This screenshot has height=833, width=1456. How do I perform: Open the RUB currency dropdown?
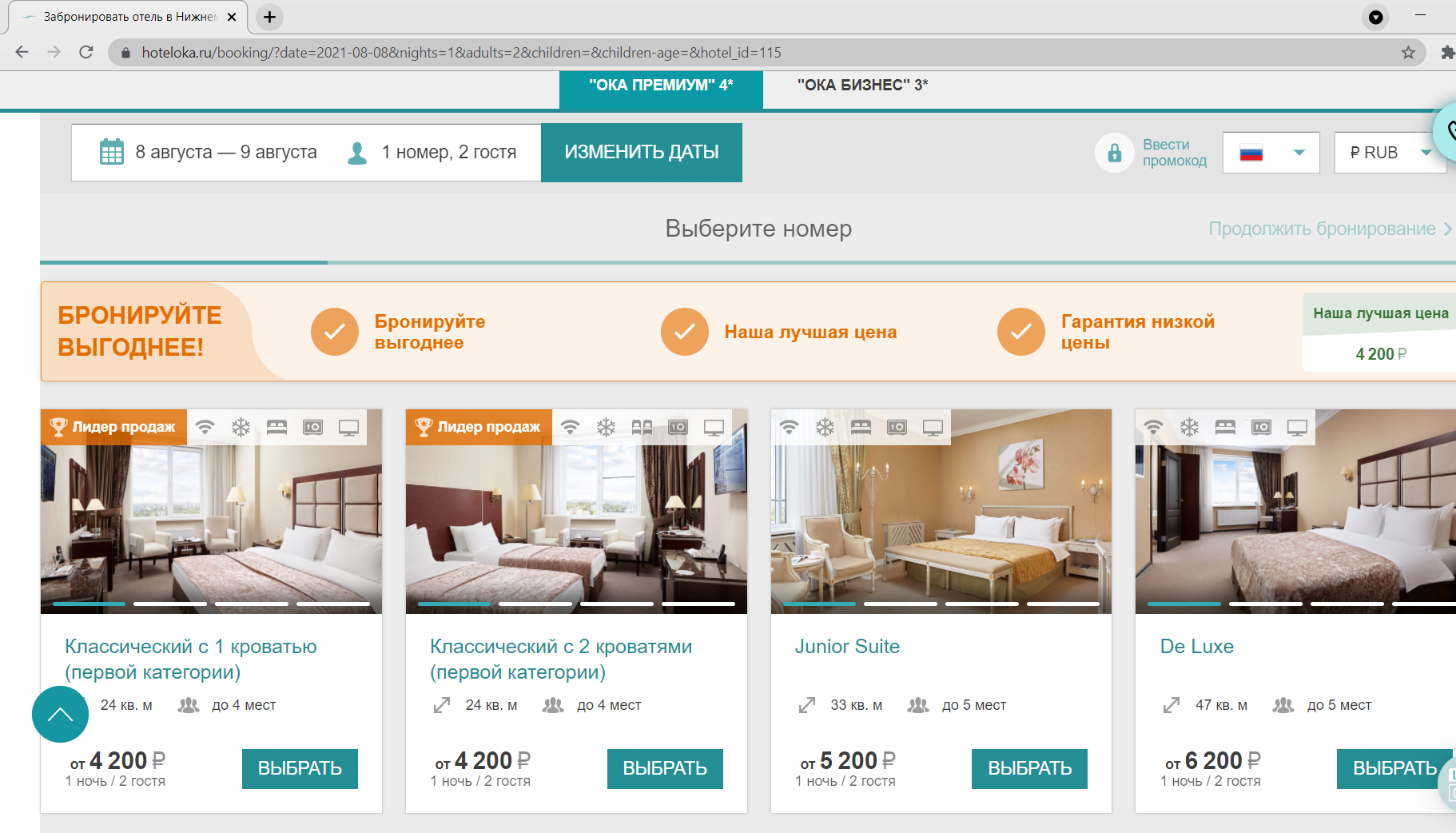tap(1390, 152)
